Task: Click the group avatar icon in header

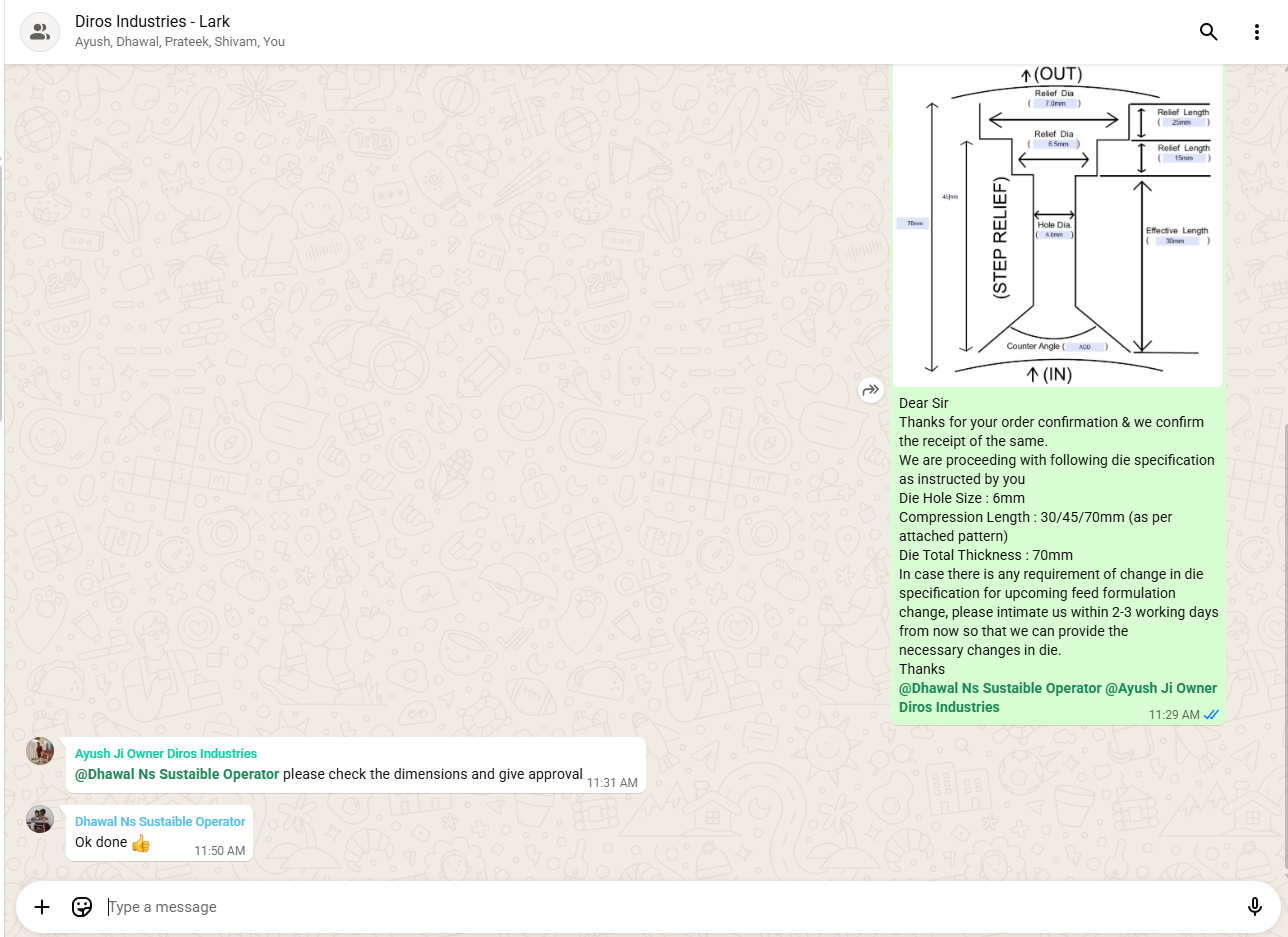Action: pos(40,32)
